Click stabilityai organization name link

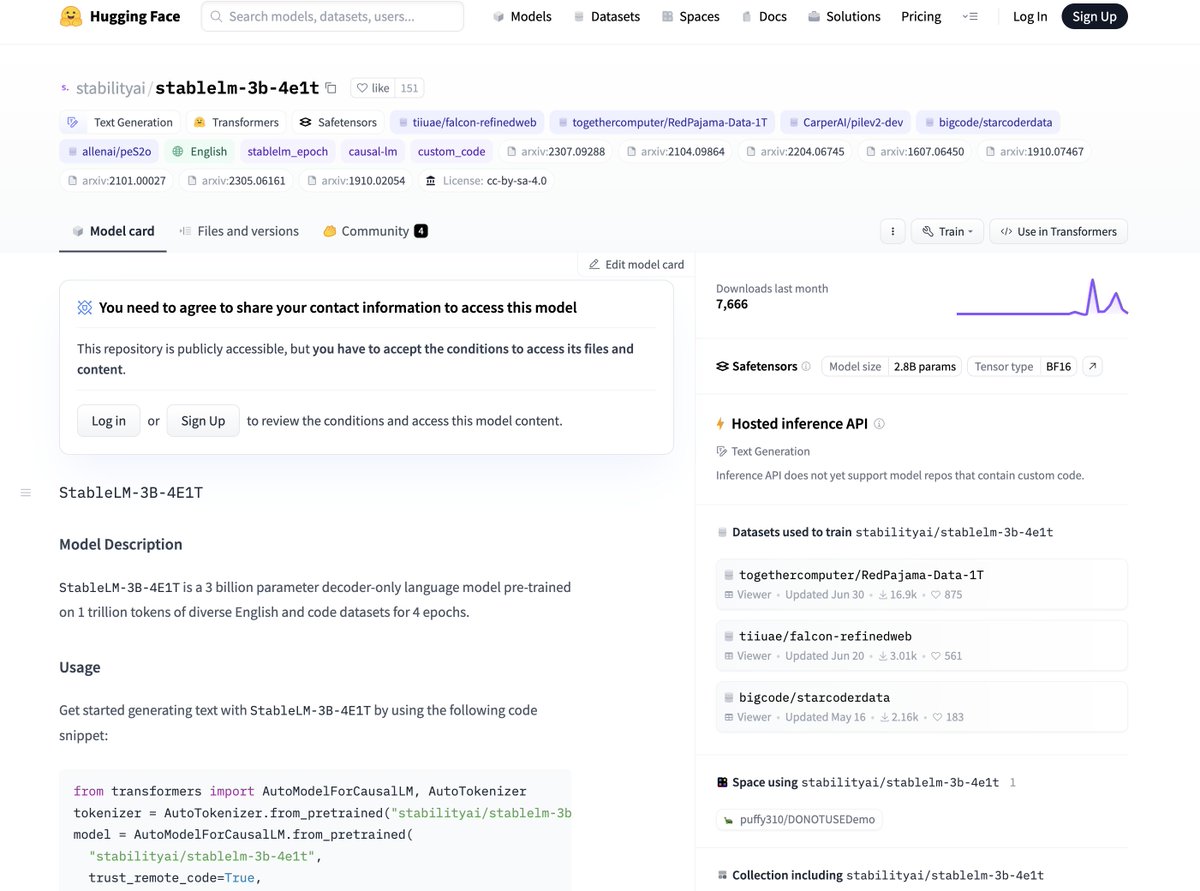point(111,88)
